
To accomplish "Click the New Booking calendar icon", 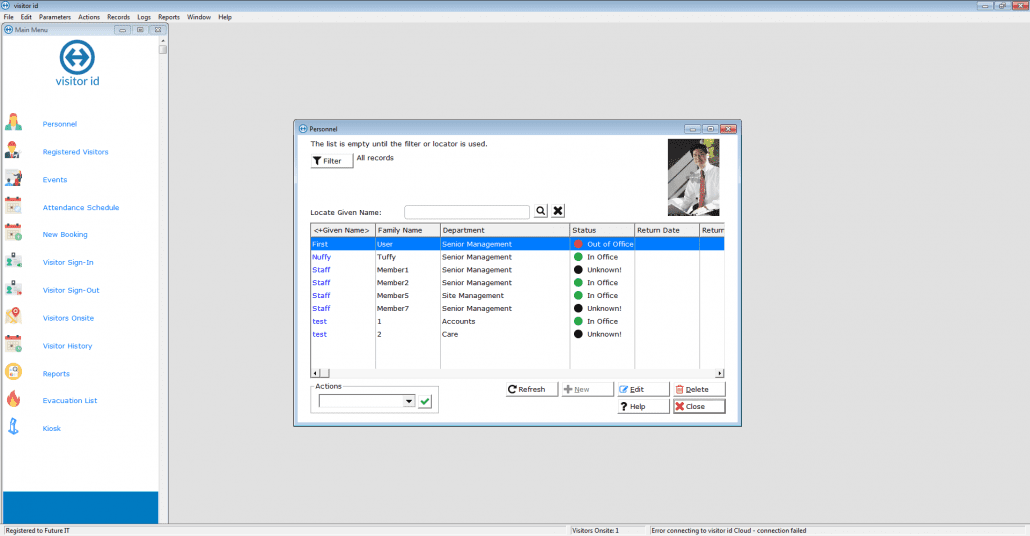I will point(14,234).
